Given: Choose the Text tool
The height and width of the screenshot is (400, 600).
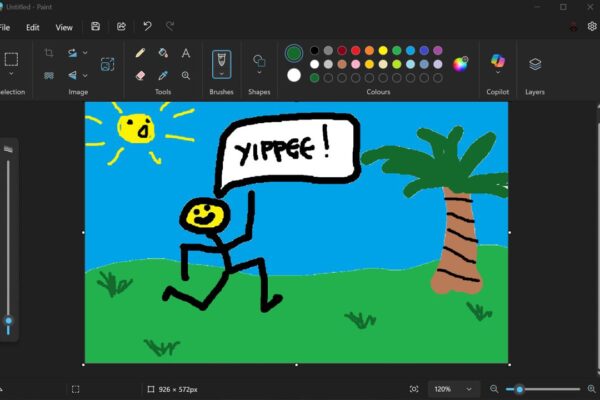Looking at the screenshot, I should [186, 53].
